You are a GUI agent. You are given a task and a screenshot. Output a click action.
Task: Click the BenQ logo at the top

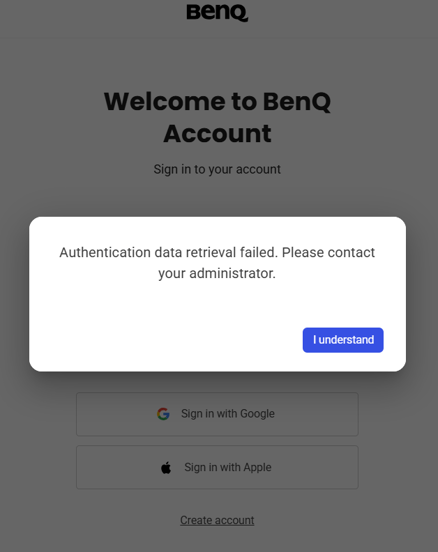point(217,13)
